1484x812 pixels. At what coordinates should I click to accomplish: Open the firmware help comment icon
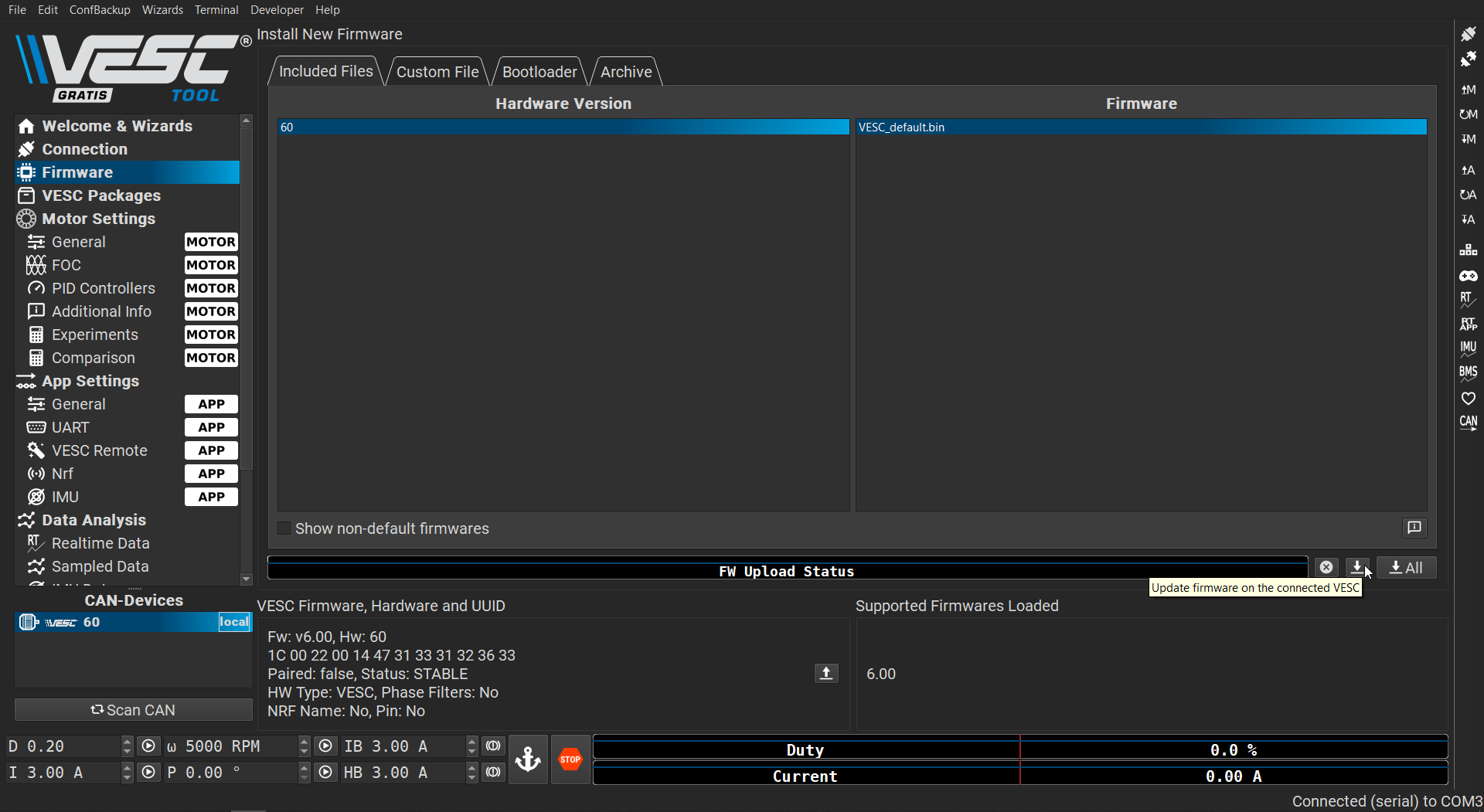[x=1414, y=528]
